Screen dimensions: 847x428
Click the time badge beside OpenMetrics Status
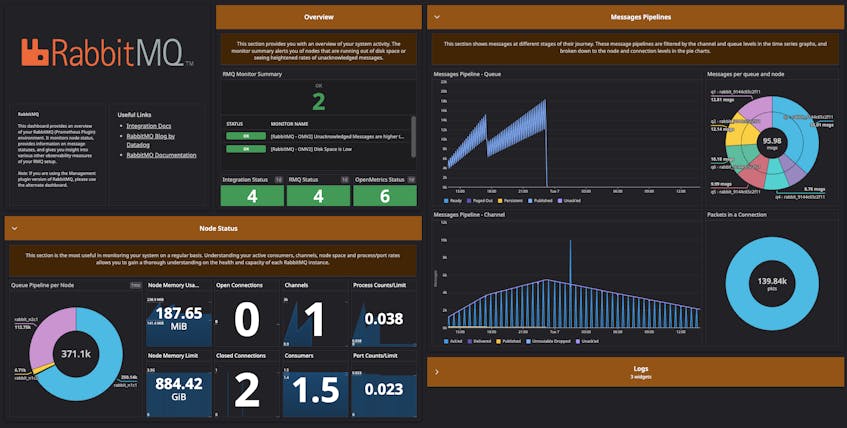(411, 179)
